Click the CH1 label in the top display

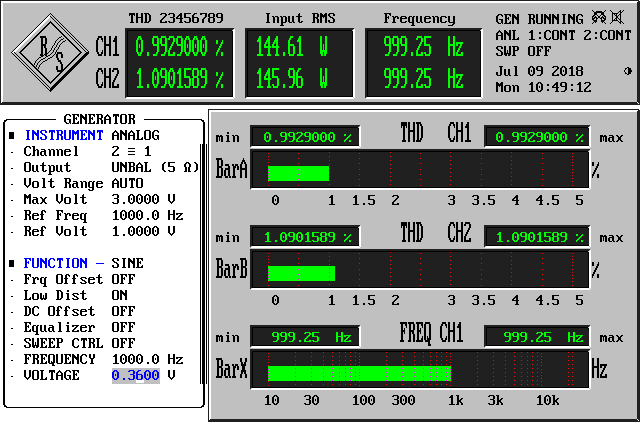[107, 47]
